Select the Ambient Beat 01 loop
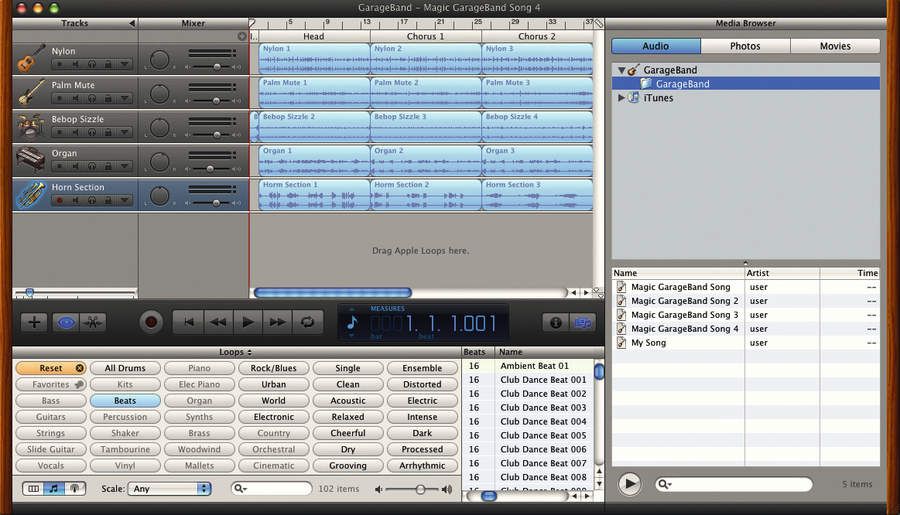 point(527,366)
